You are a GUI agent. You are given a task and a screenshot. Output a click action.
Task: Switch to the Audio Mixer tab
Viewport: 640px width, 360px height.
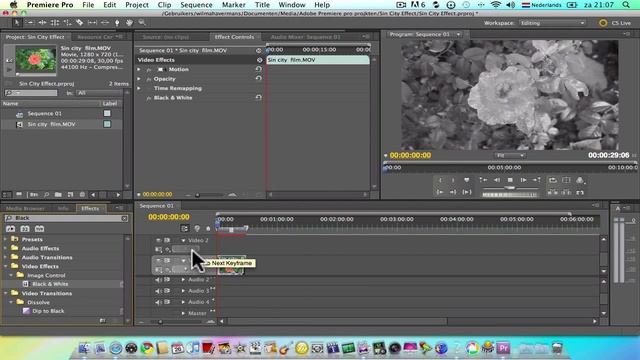point(305,37)
